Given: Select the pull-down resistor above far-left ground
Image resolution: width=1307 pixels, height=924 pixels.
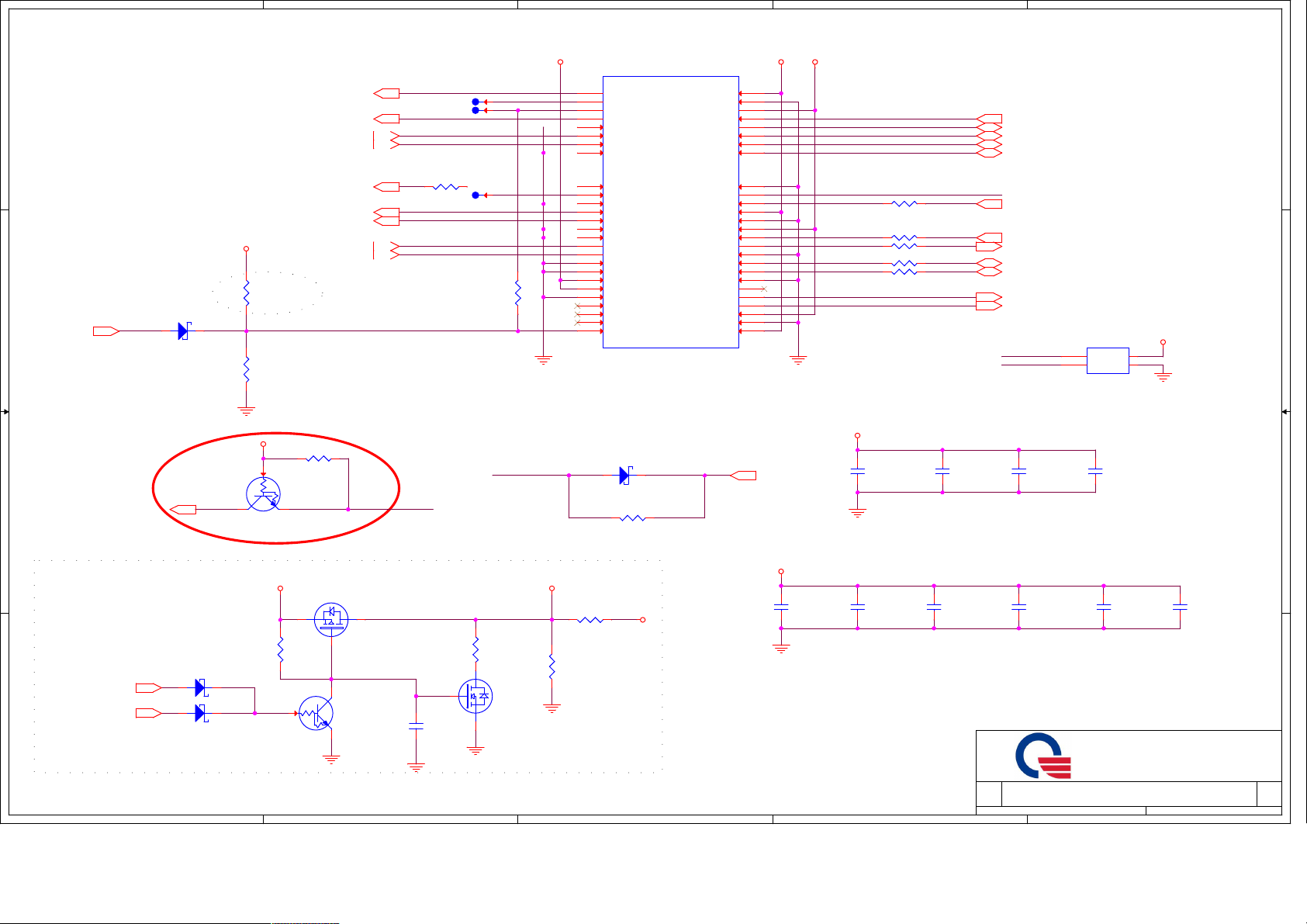Looking at the screenshot, I should coord(246,369).
